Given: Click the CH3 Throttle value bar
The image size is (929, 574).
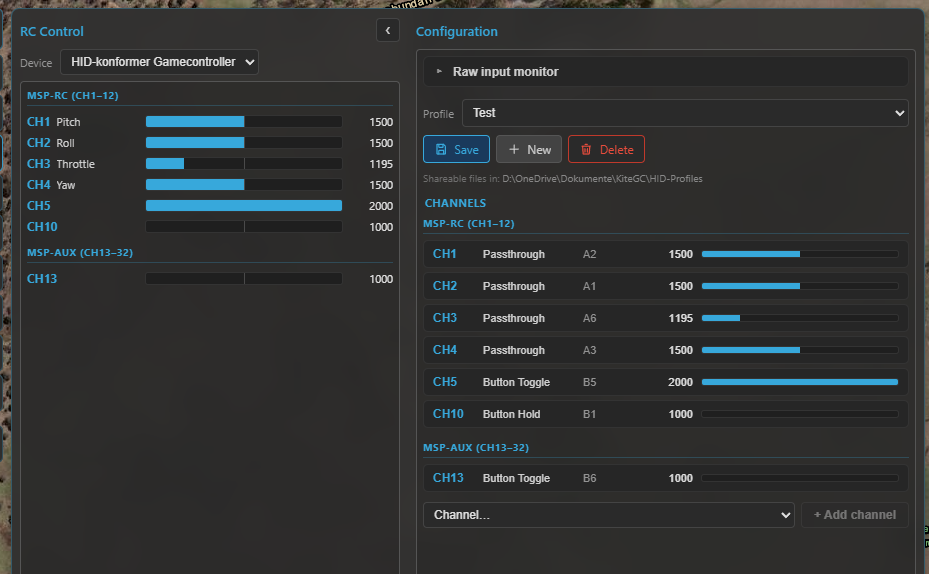Looking at the screenshot, I should click(244, 163).
